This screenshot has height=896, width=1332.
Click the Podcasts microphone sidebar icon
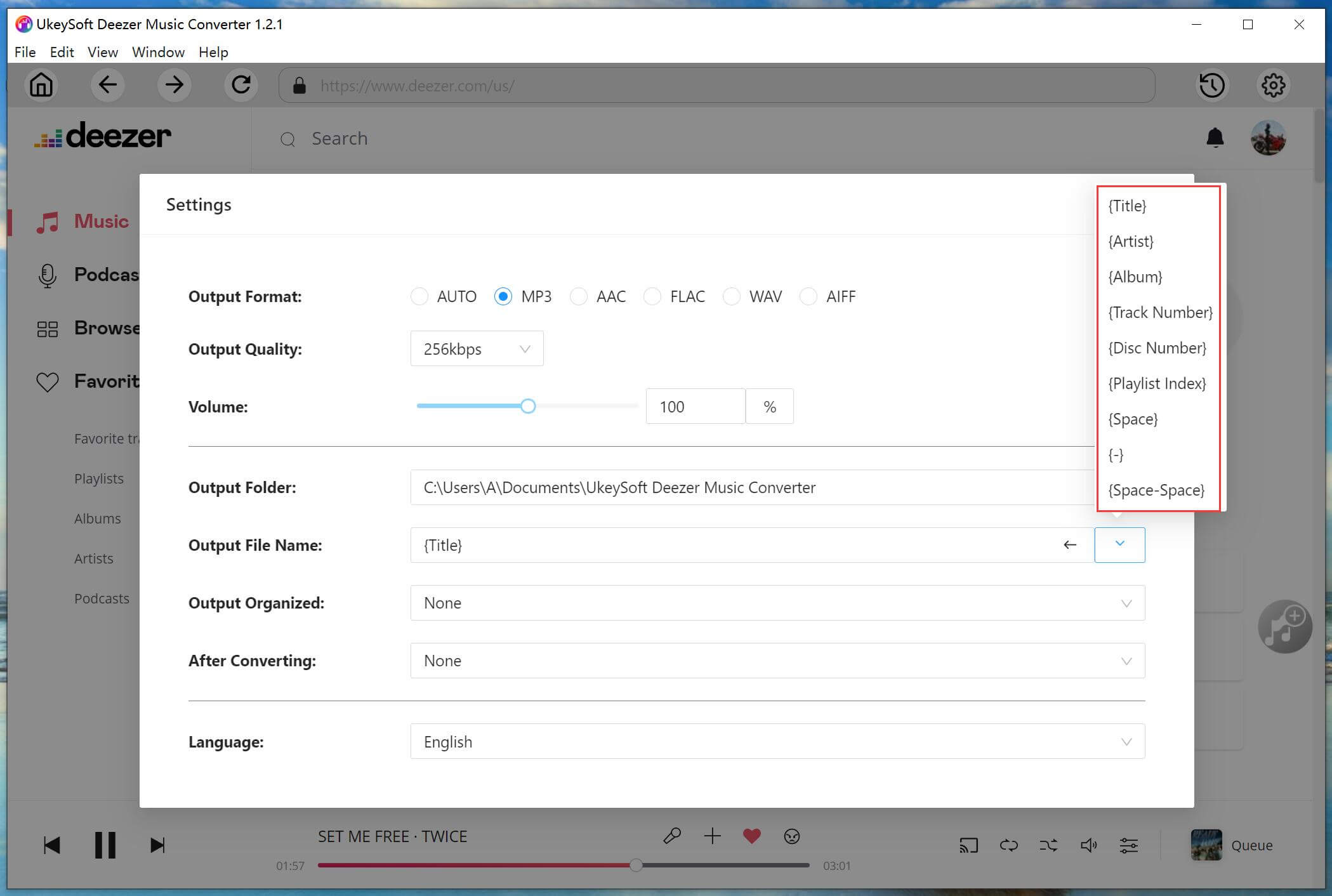coord(48,275)
